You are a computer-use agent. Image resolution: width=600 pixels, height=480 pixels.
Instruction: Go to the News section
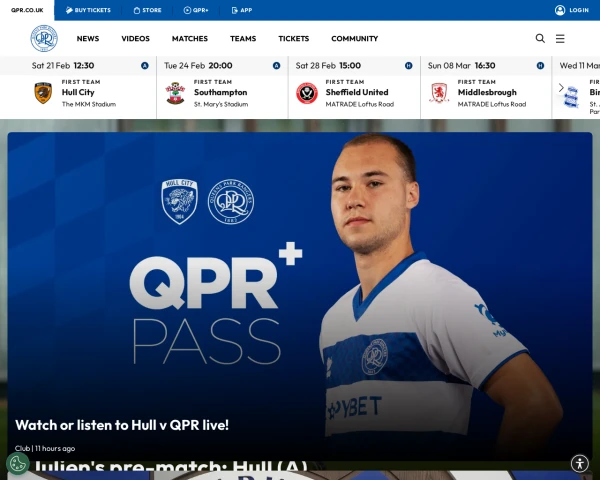tap(88, 39)
